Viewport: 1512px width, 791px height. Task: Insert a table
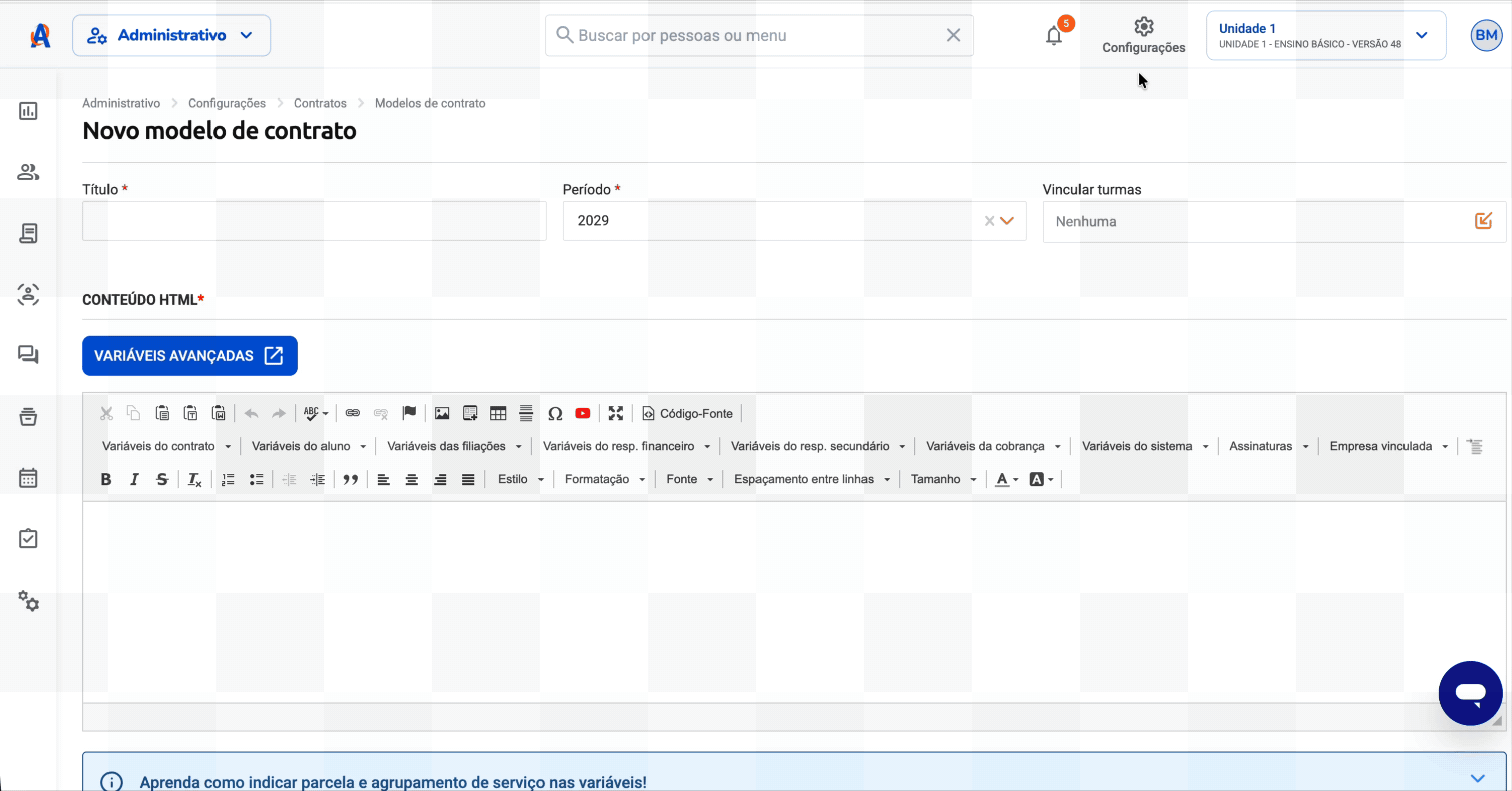(498, 413)
